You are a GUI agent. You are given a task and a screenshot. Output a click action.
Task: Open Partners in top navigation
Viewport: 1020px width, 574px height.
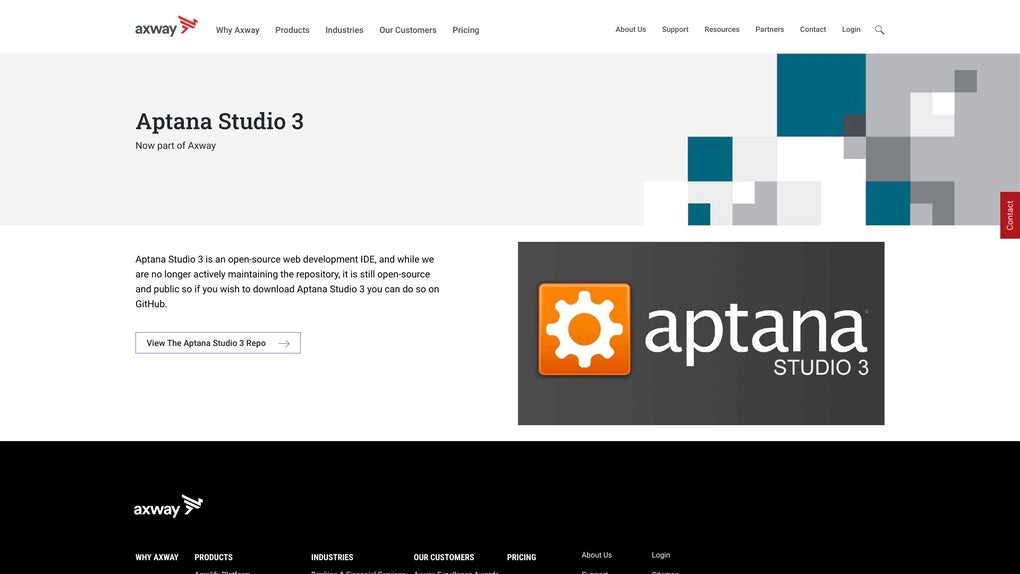[x=770, y=29]
